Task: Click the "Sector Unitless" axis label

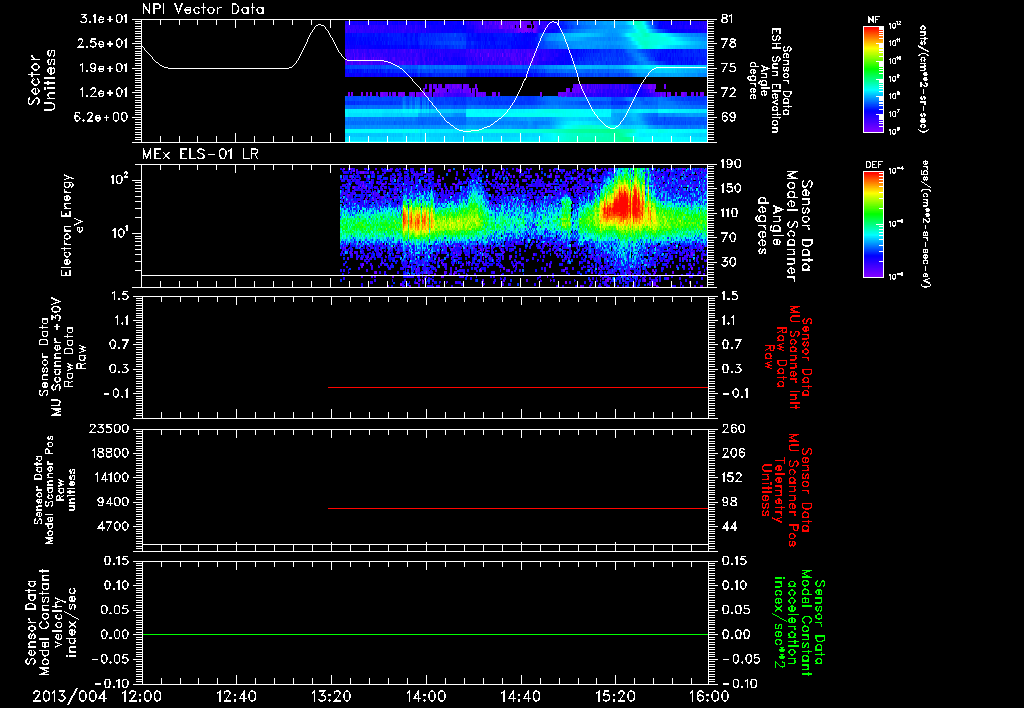Action: point(42,80)
